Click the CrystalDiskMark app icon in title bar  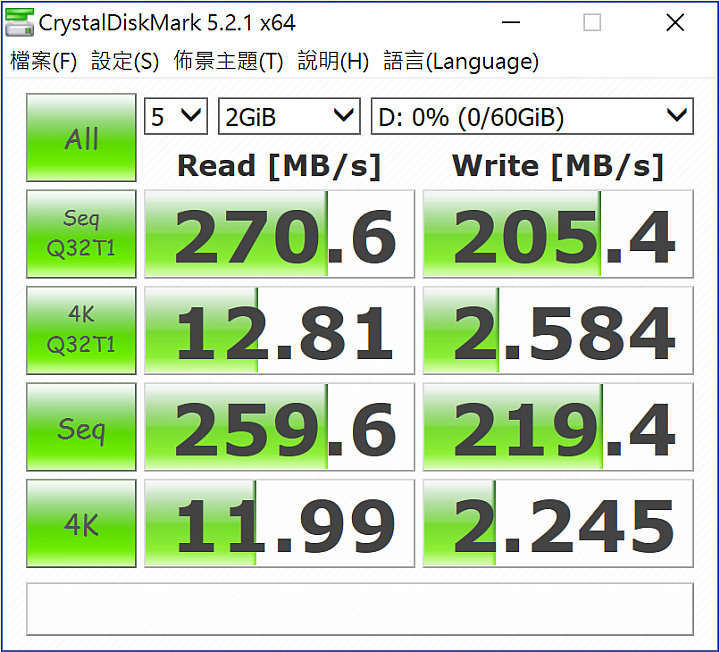coord(19,22)
